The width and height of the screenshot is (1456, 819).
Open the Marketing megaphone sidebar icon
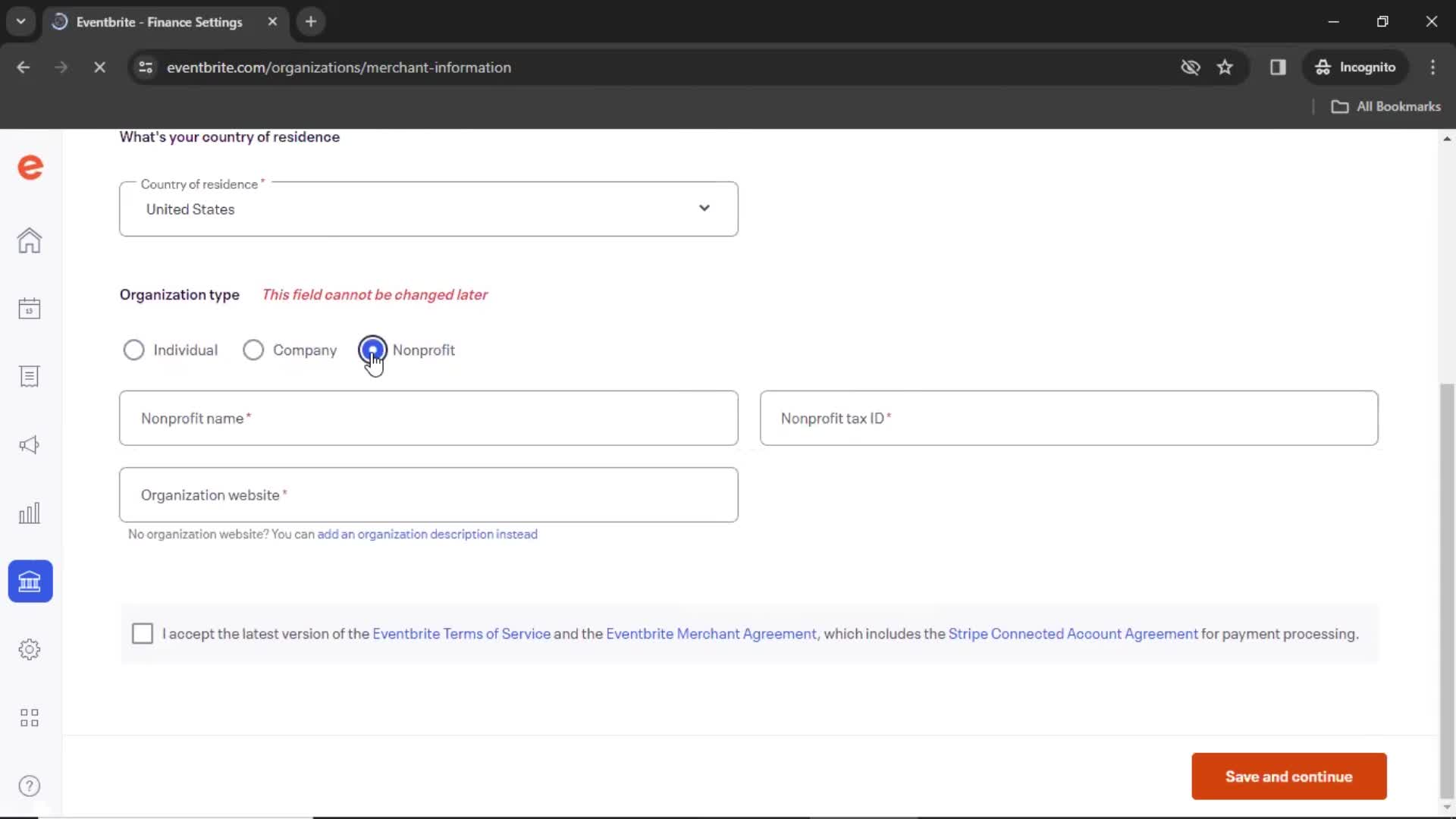click(x=30, y=445)
